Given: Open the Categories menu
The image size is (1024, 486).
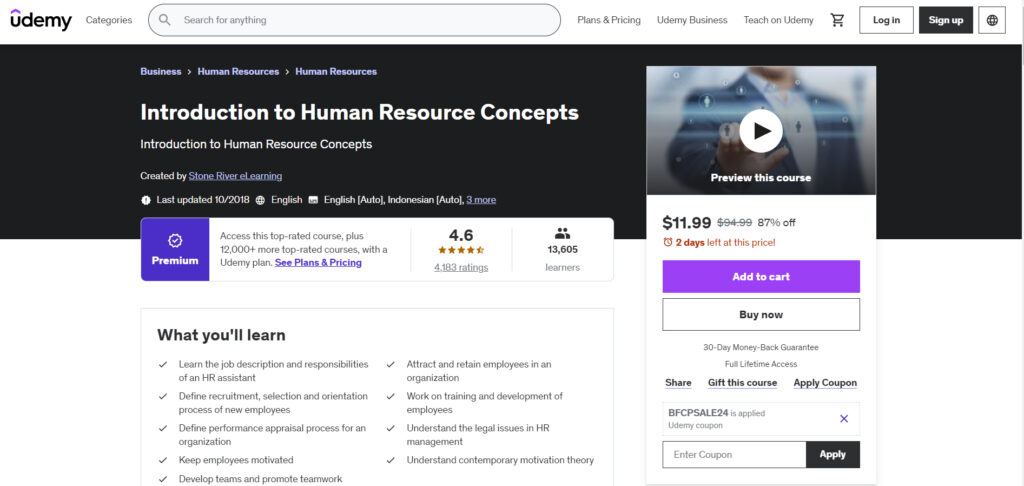Looking at the screenshot, I should [x=109, y=20].
